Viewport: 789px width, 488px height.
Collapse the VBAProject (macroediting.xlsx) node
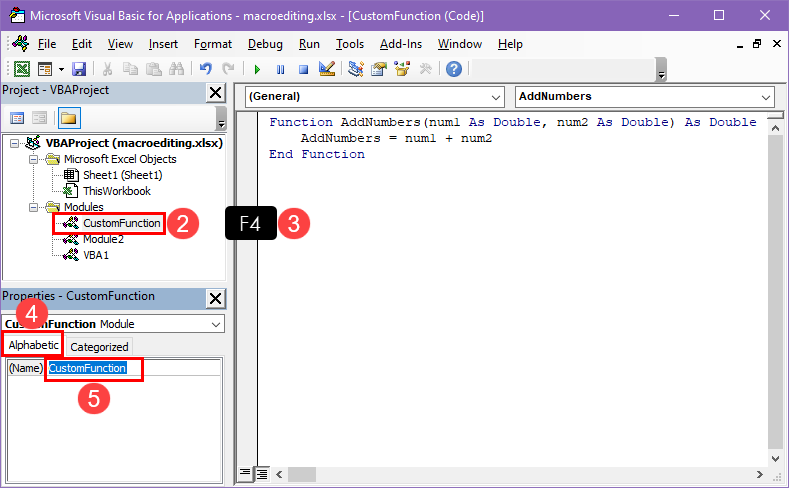pos(15,143)
